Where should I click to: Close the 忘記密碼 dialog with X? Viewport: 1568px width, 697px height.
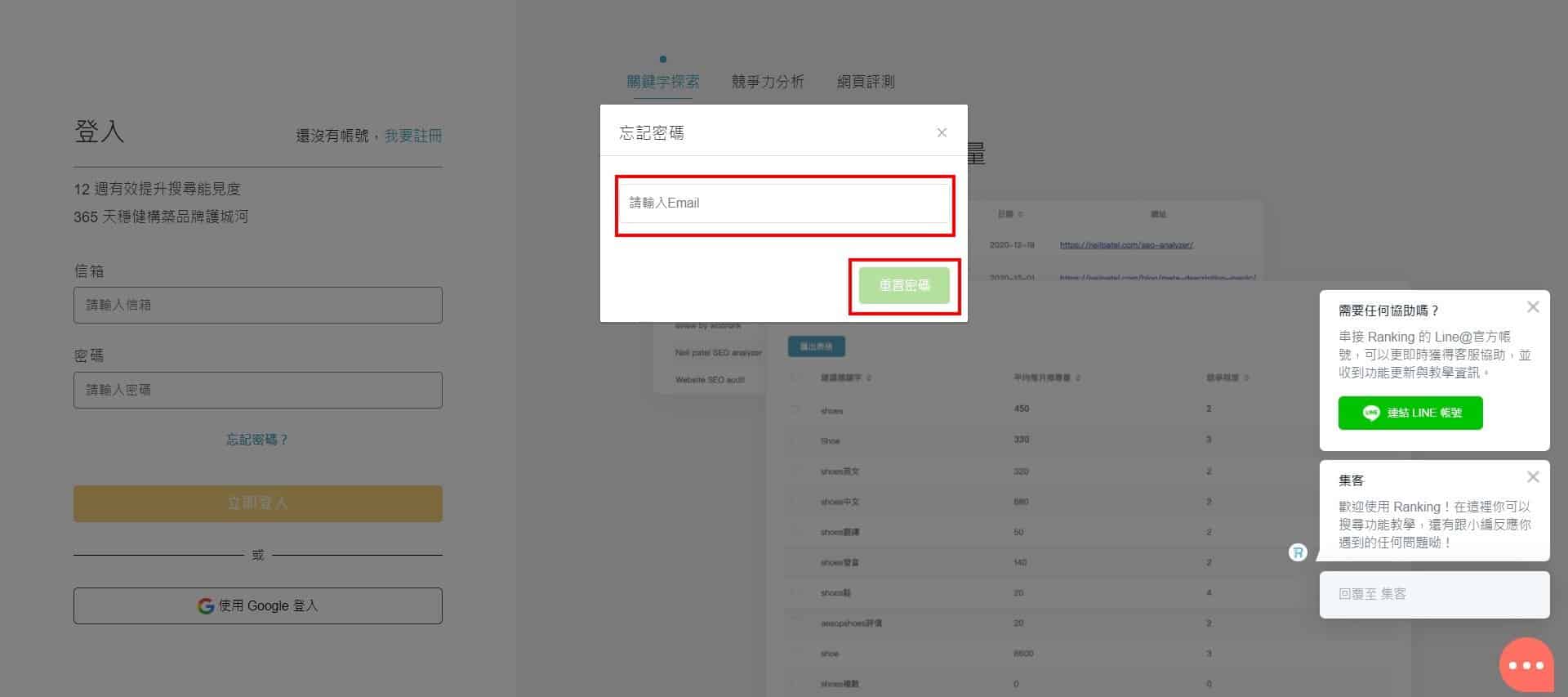(942, 132)
